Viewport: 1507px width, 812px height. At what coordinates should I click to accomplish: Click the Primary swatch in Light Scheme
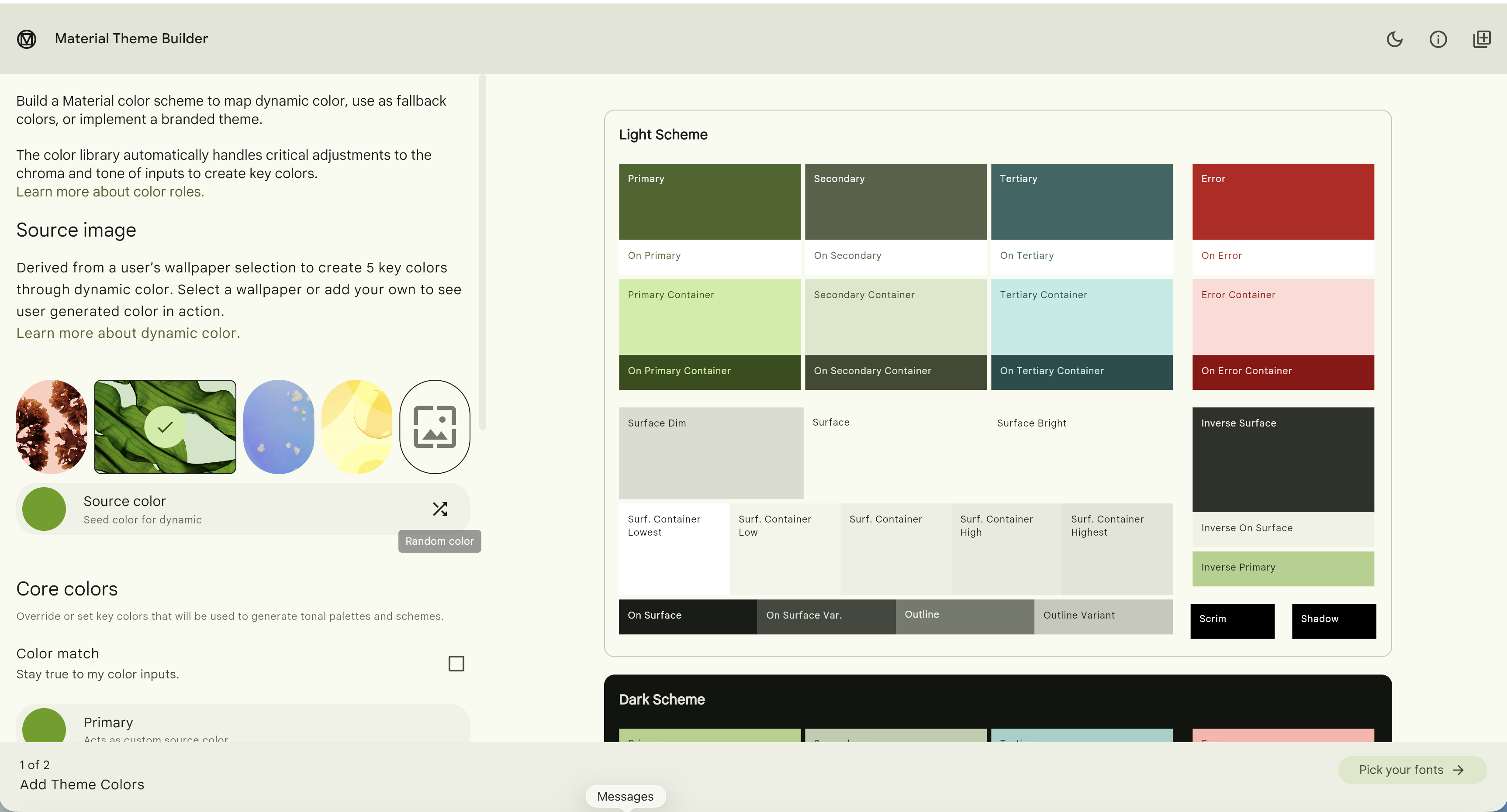pos(710,202)
